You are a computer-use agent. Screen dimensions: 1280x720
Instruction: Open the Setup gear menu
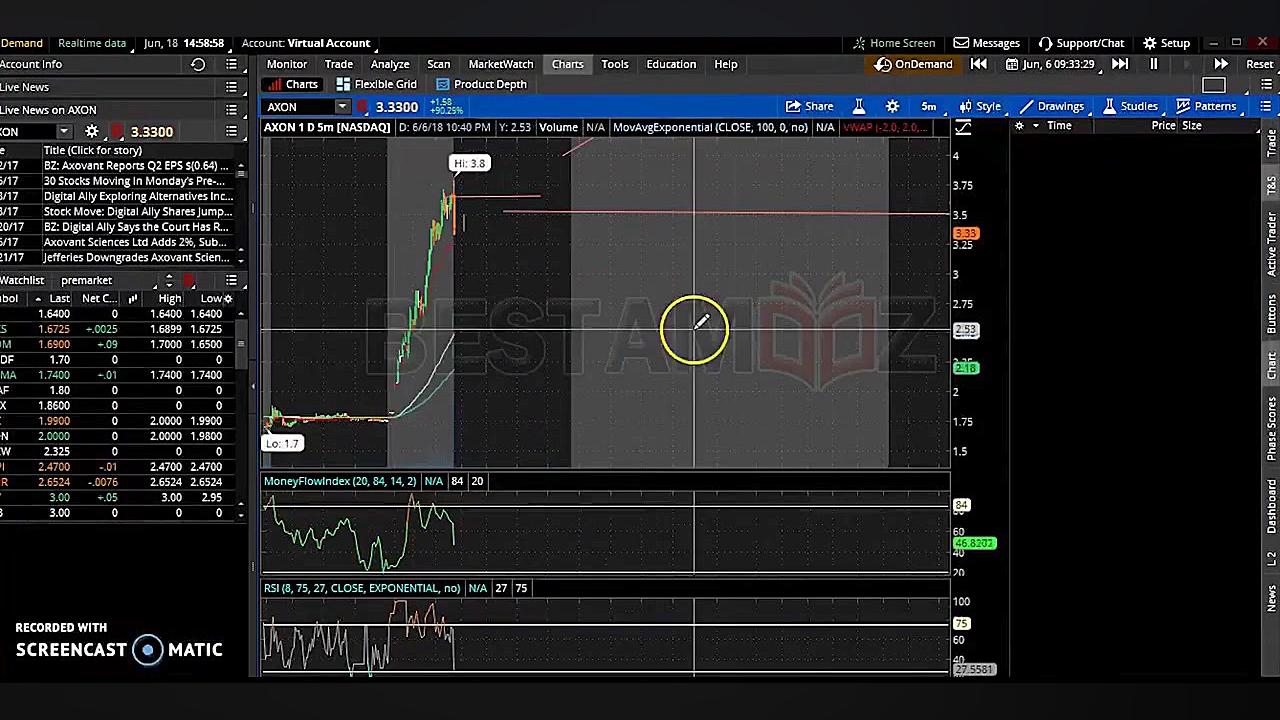(x=1166, y=43)
